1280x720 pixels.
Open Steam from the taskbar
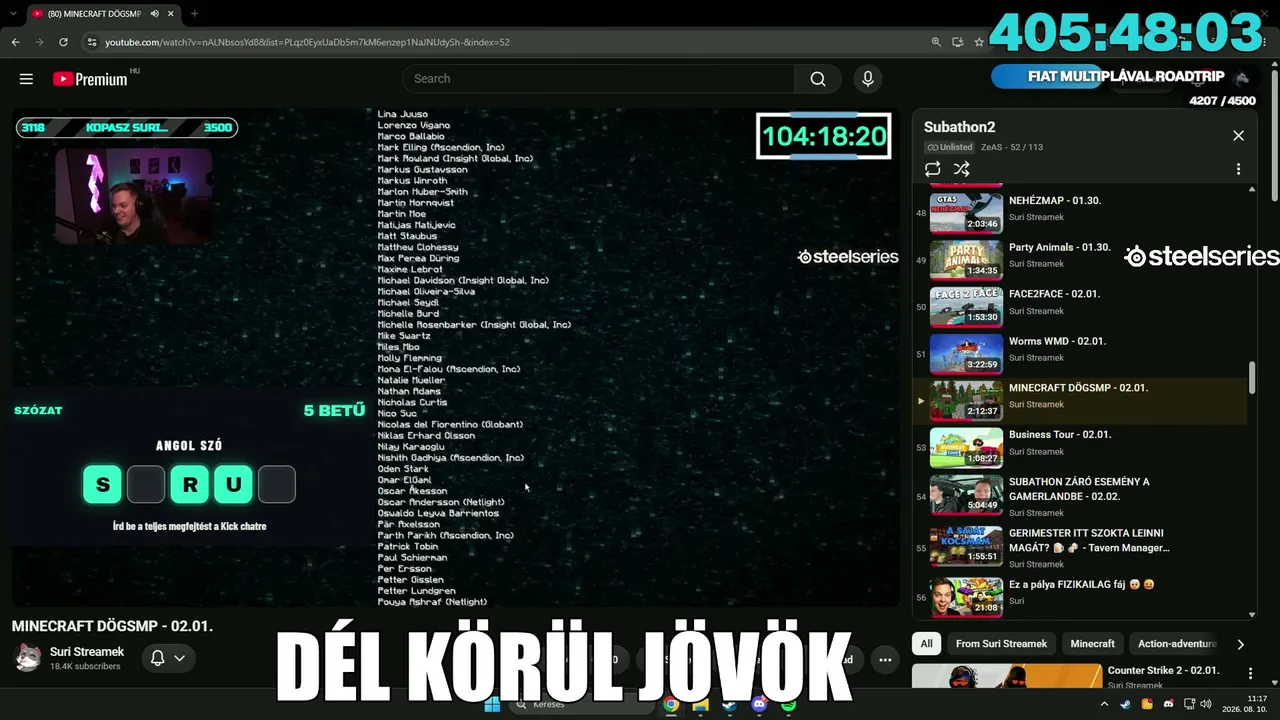[x=730, y=705]
